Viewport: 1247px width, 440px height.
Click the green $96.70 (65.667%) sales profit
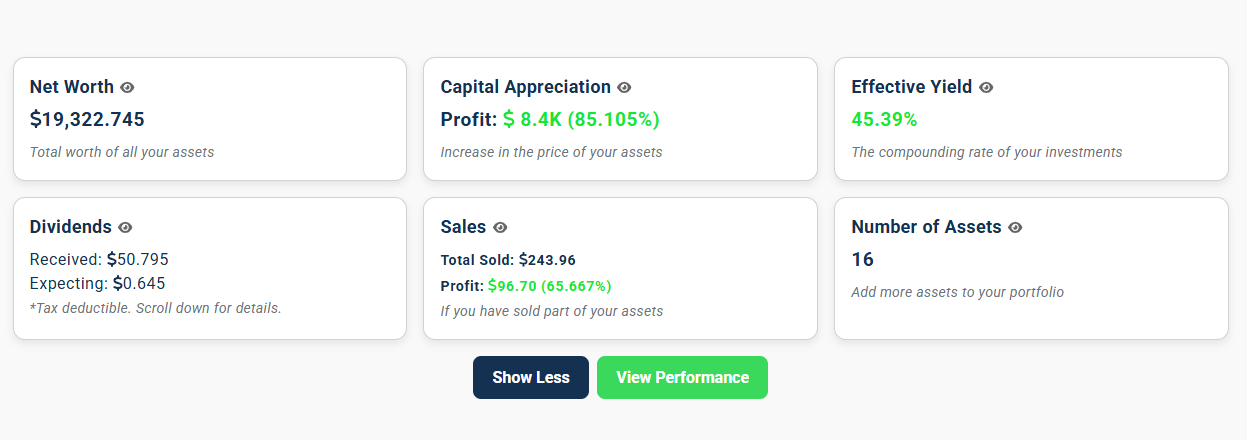[x=549, y=286]
